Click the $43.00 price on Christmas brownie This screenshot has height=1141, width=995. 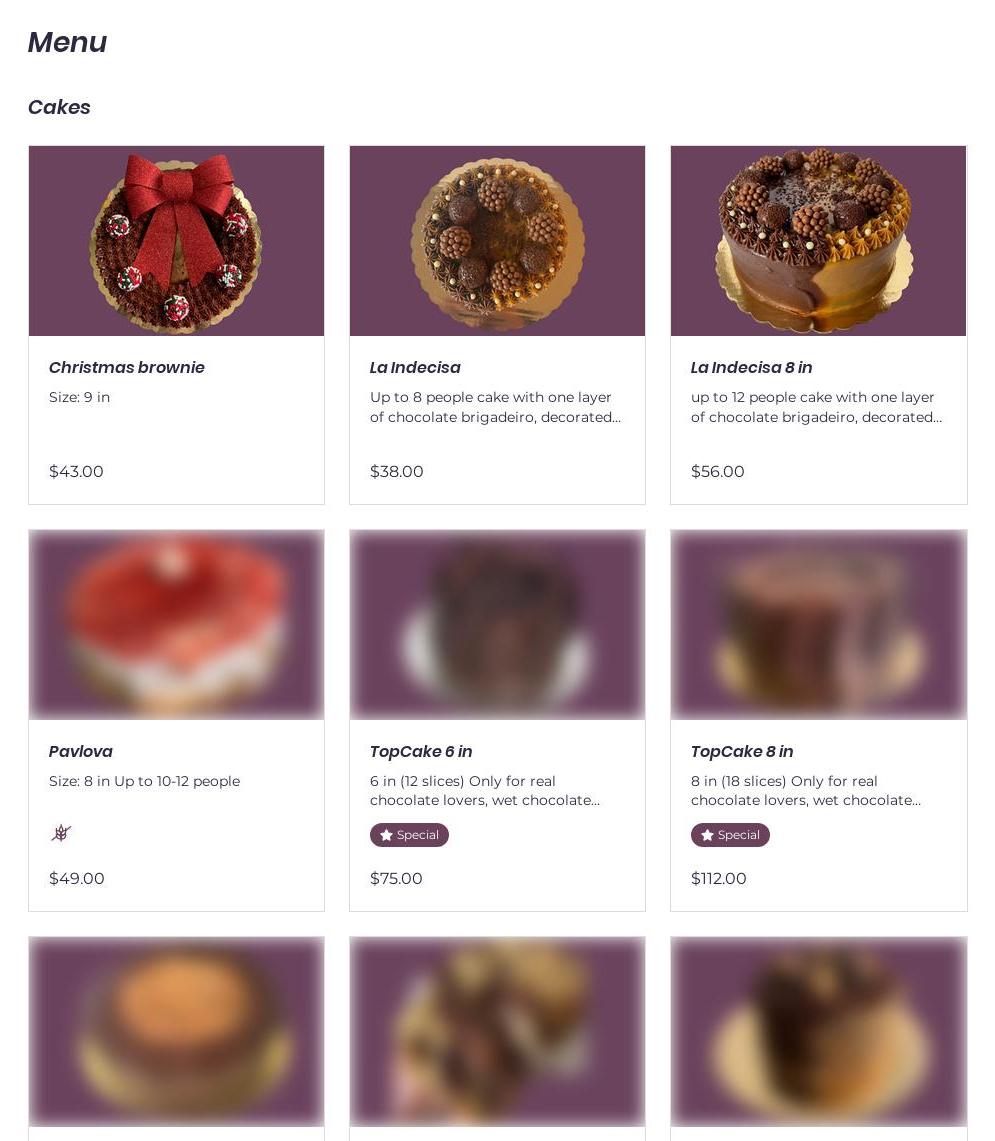(x=76, y=472)
